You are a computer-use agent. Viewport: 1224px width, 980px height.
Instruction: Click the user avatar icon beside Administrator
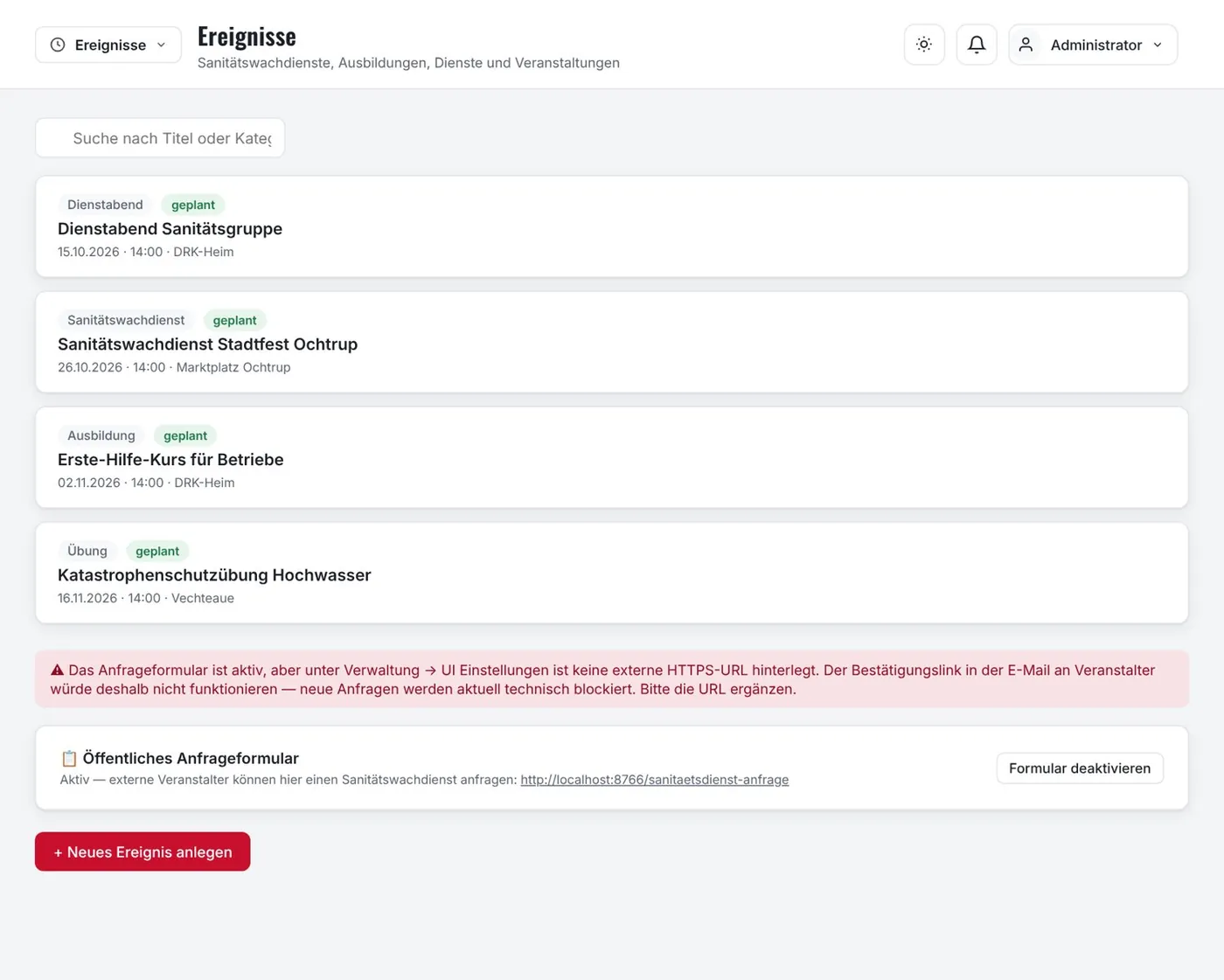[1026, 45]
